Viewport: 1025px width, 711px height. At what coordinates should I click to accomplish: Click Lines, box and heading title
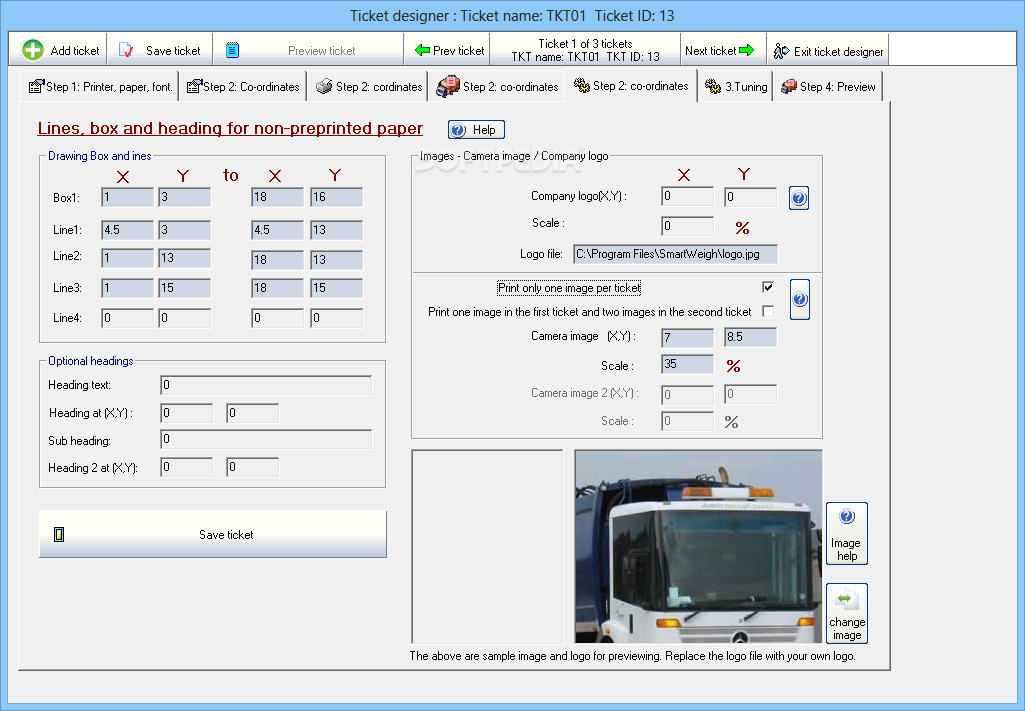coord(230,128)
